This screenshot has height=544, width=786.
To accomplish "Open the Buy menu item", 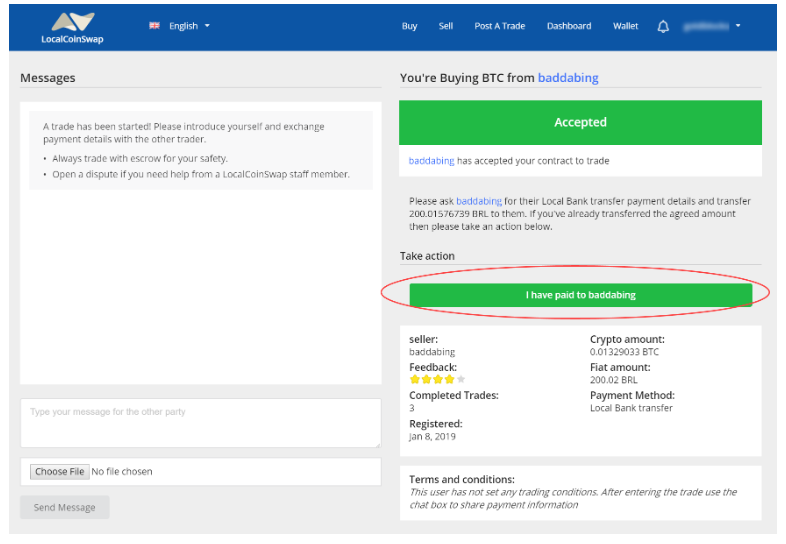I will [x=409, y=26].
